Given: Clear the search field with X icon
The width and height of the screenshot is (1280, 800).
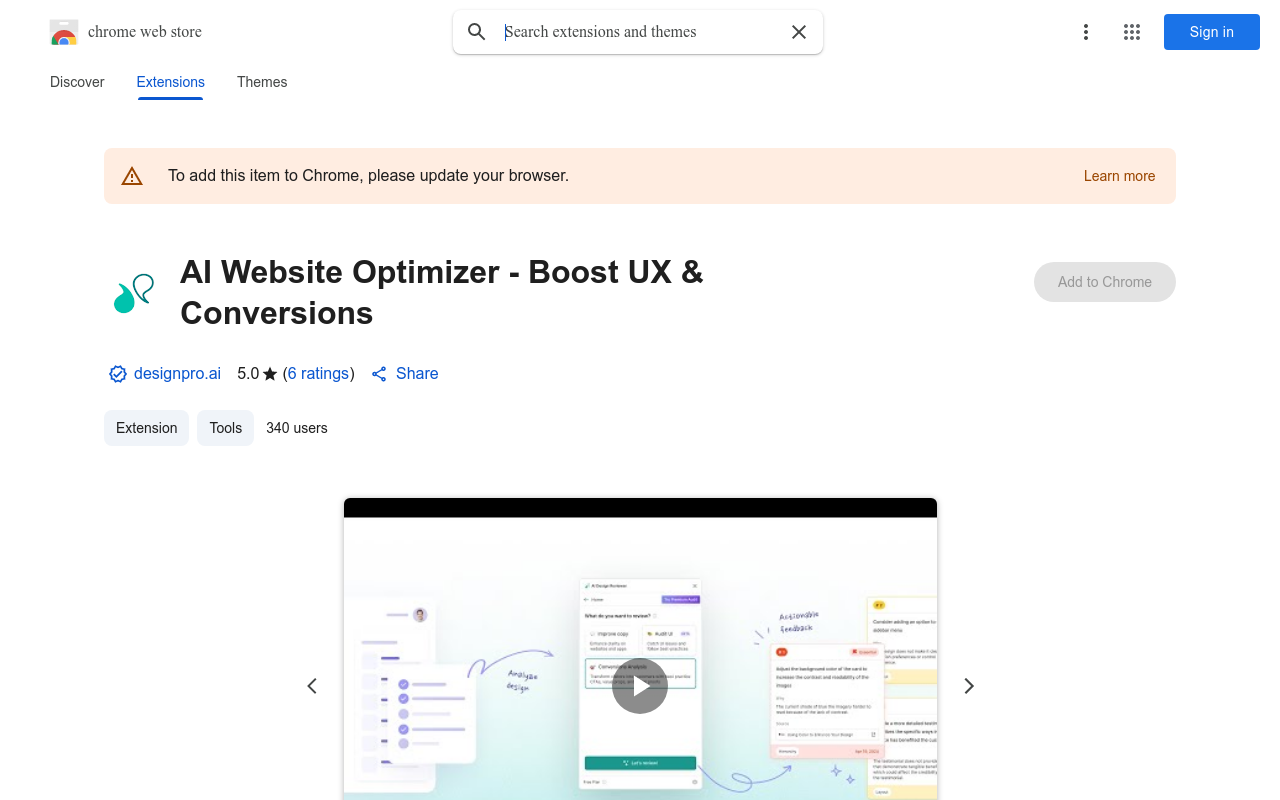Looking at the screenshot, I should [799, 32].
